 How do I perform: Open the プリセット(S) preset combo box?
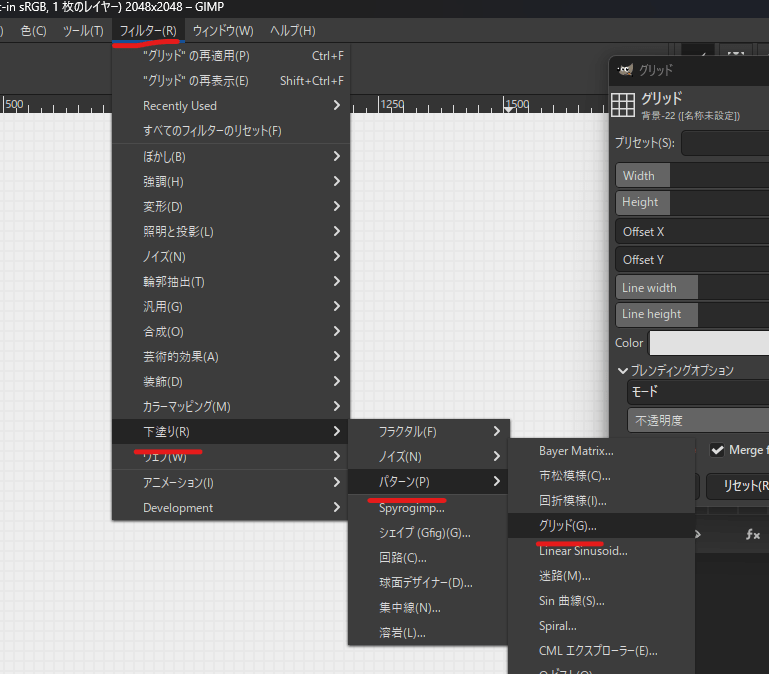[724, 143]
